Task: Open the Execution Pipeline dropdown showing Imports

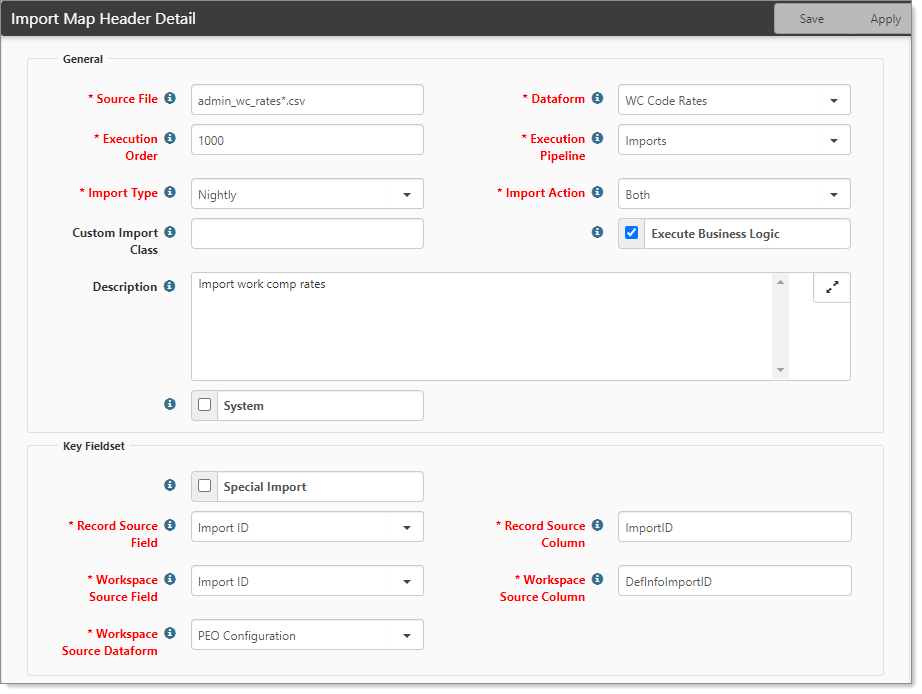Action: pyautogui.click(x=734, y=140)
